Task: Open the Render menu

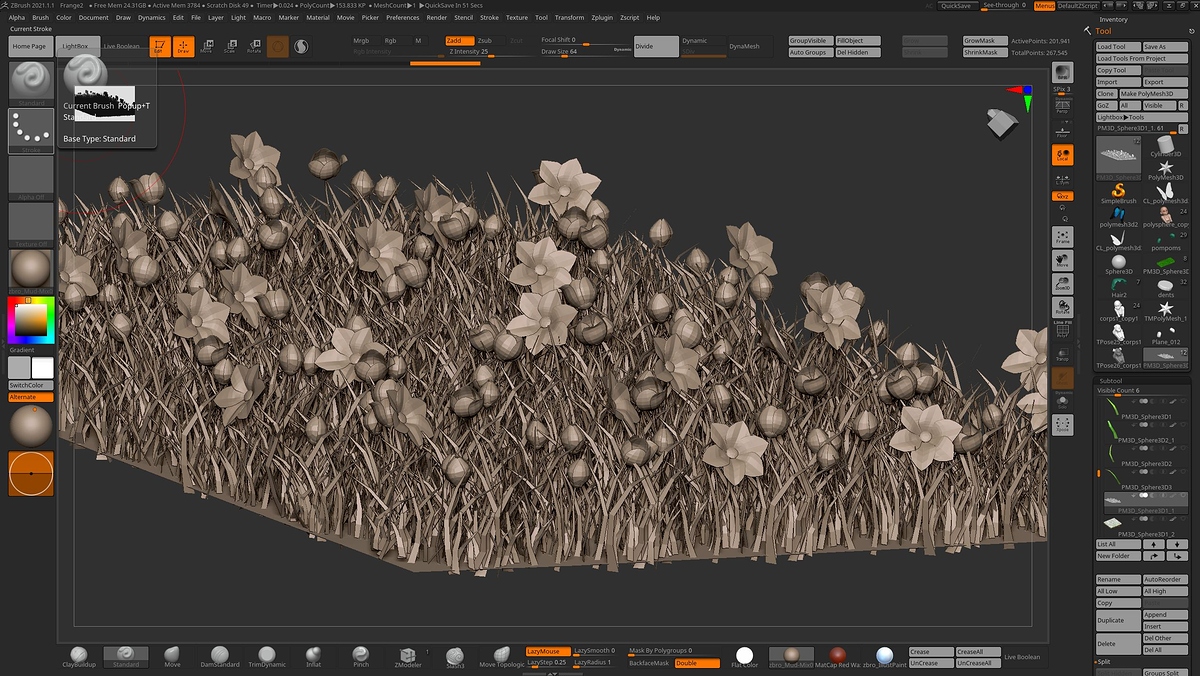Action: coord(437,17)
